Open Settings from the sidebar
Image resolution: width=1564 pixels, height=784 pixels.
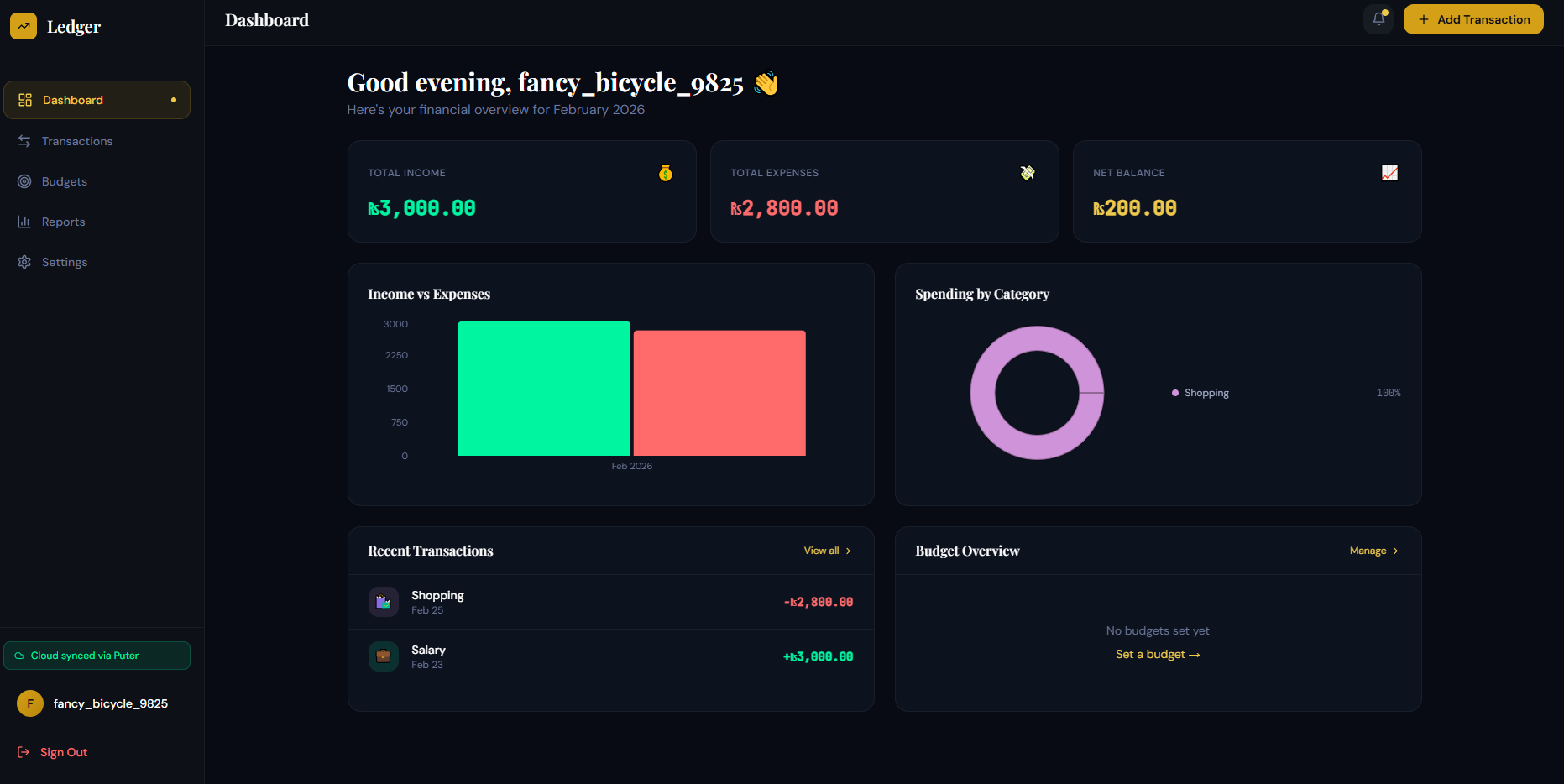point(97,262)
